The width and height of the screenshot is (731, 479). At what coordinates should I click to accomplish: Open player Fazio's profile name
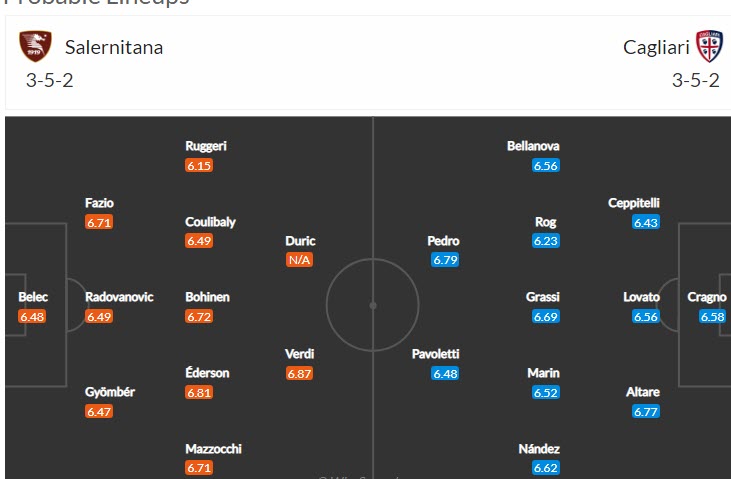pos(99,203)
